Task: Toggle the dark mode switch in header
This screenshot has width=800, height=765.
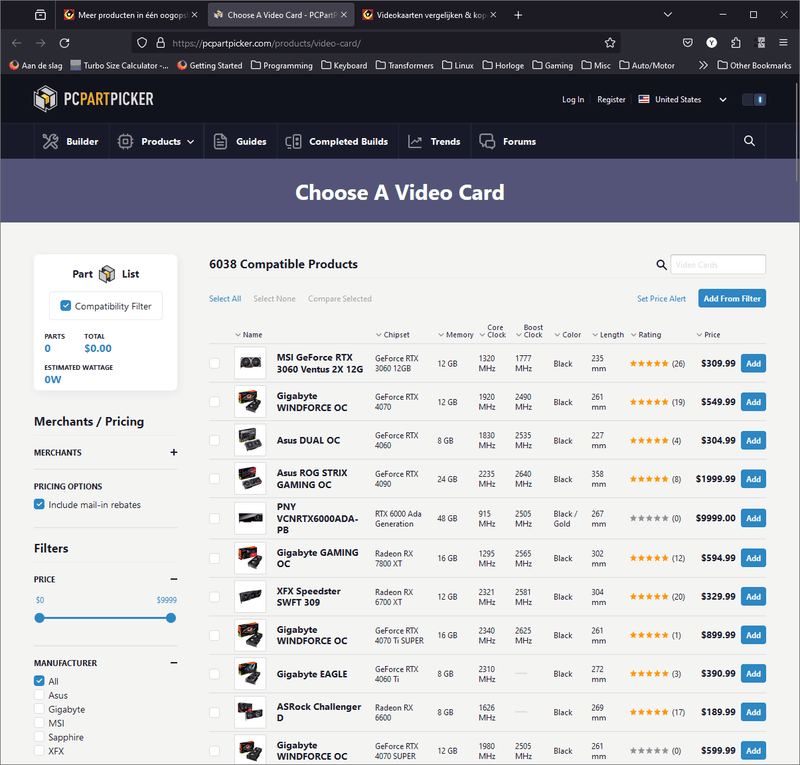Action: (754, 100)
